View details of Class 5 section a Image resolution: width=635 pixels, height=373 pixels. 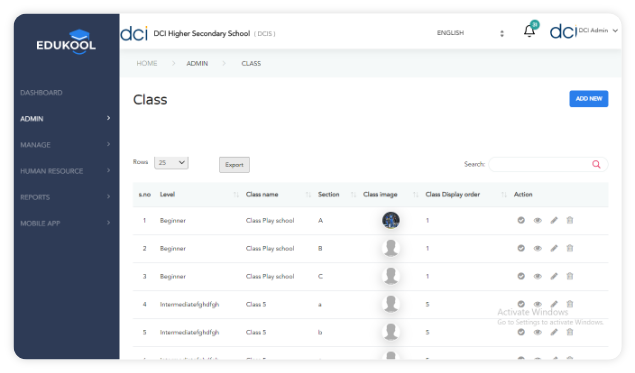coord(537,304)
